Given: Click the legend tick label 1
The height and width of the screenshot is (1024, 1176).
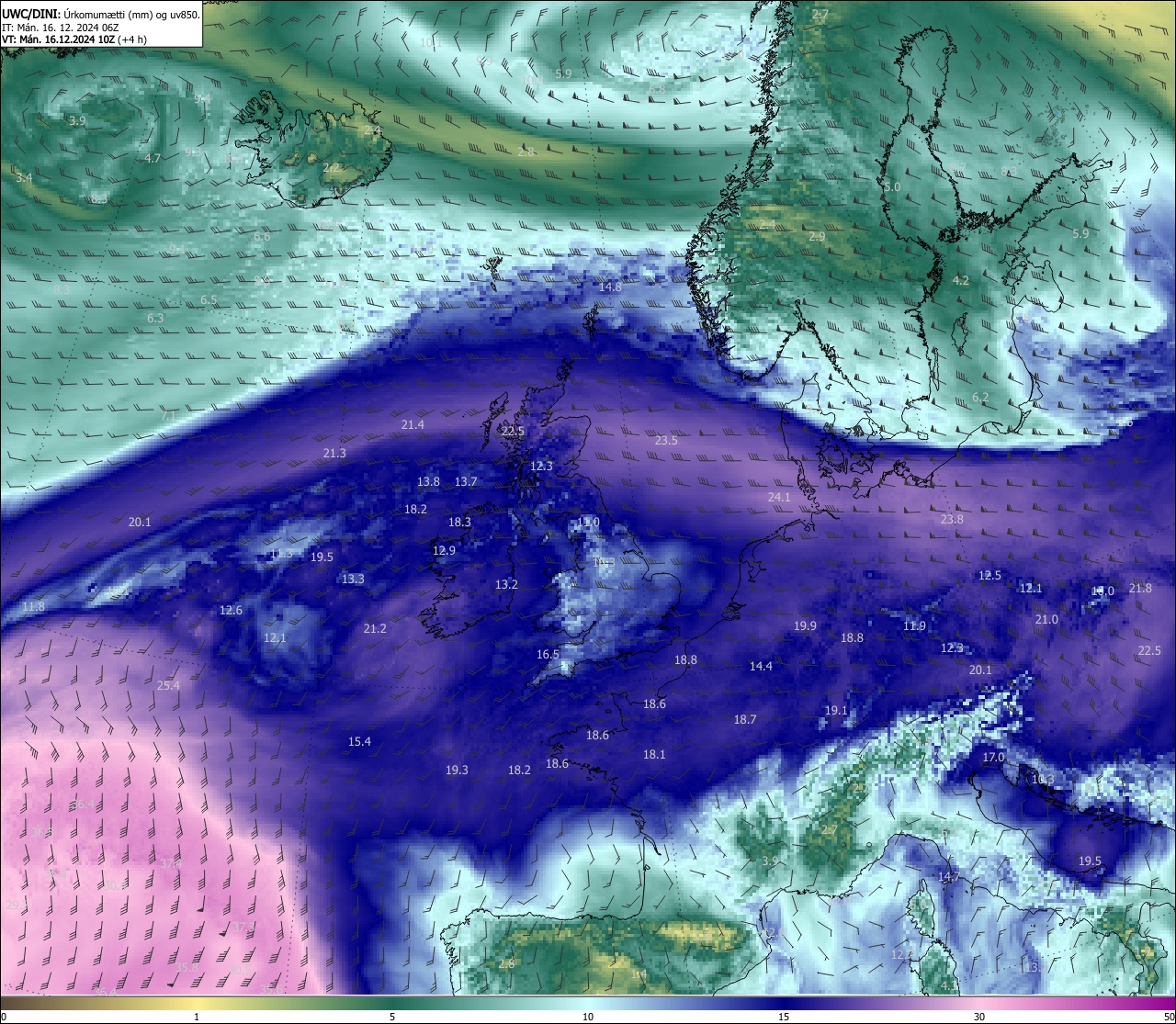Looking at the screenshot, I should 197,1017.
